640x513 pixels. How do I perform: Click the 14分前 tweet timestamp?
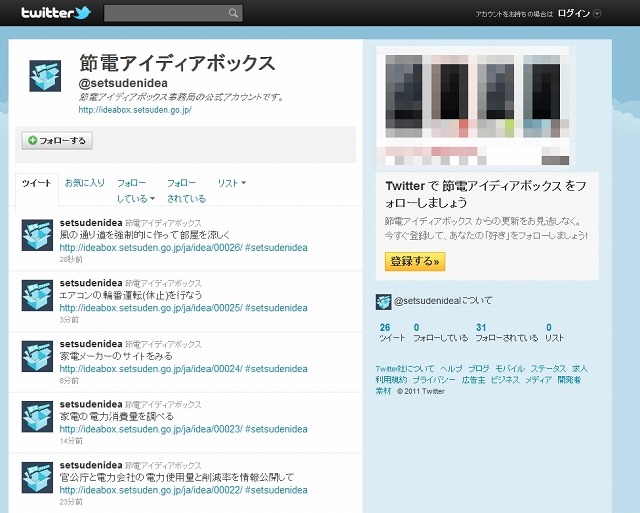coord(71,441)
